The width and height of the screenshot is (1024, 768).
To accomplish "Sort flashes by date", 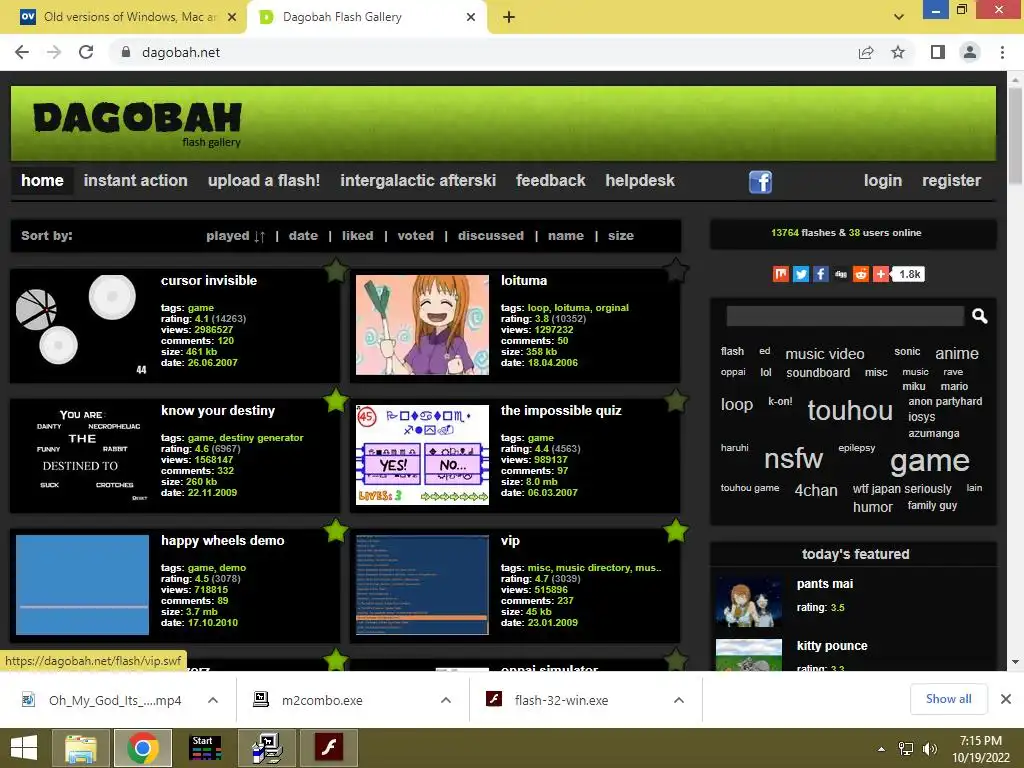I will coord(303,236).
